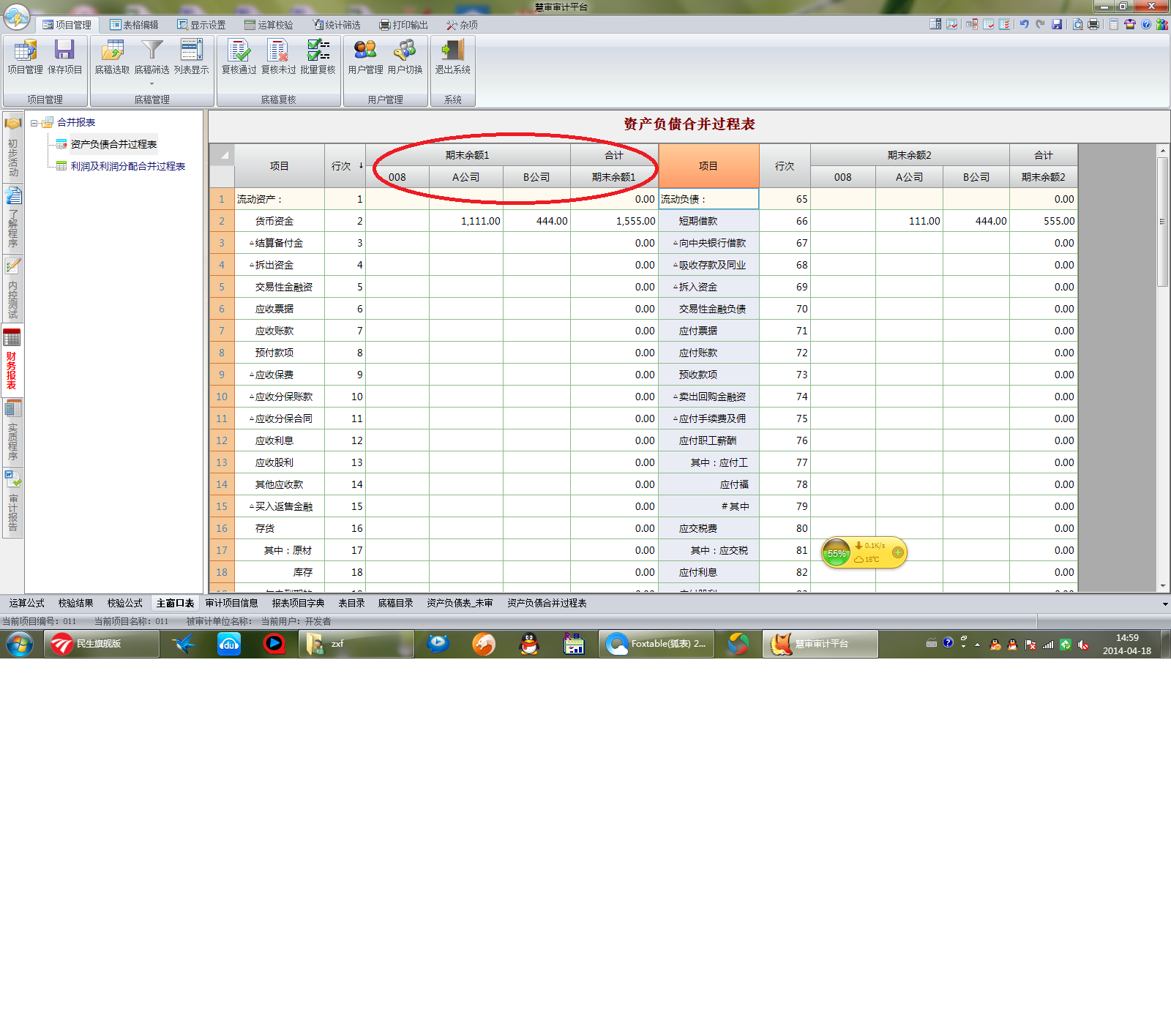Screen dimensions: 1171x1036
Task: Click the 1,111.00 value cell
Action: 465,221
